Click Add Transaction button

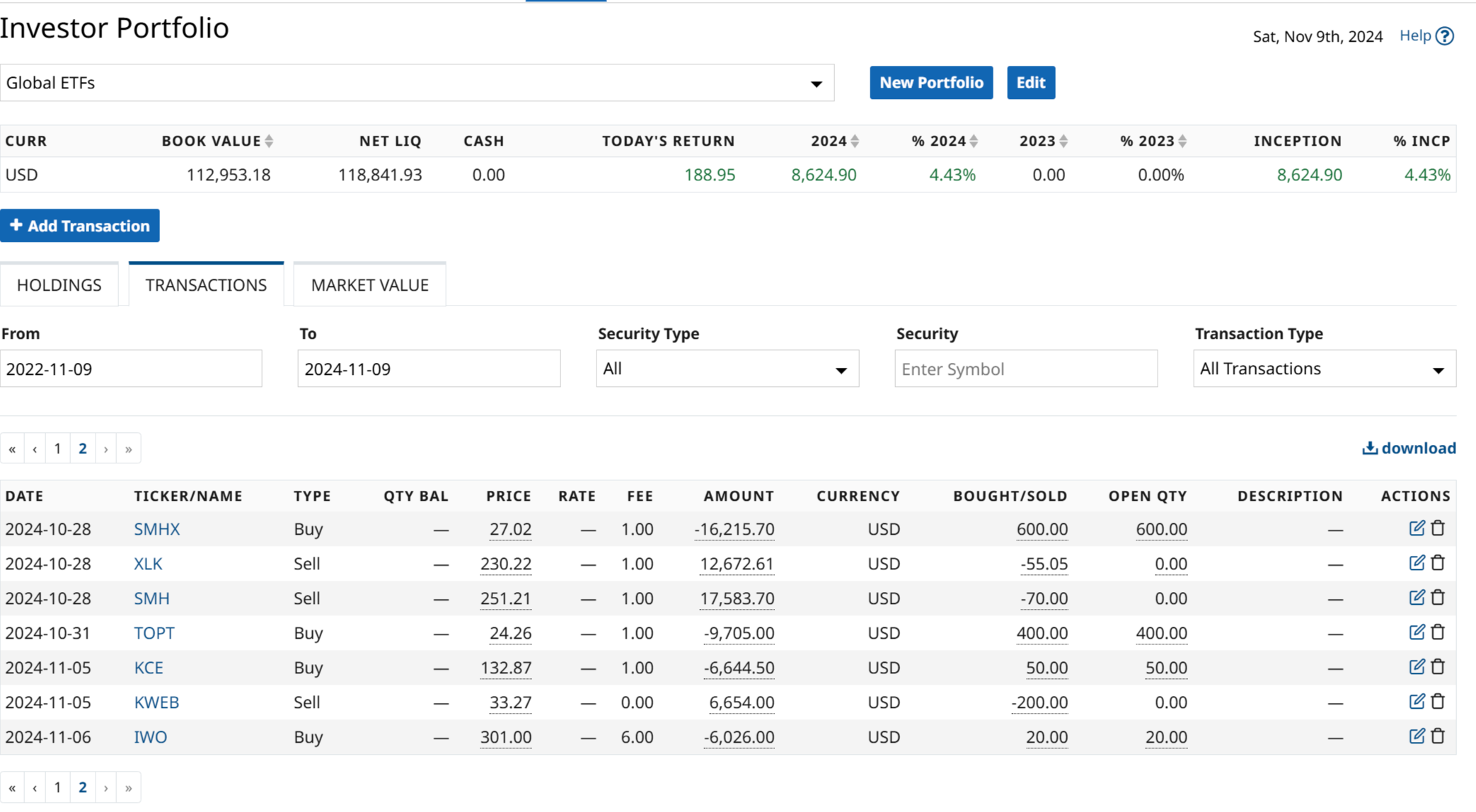pyautogui.click(x=80, y=226)
